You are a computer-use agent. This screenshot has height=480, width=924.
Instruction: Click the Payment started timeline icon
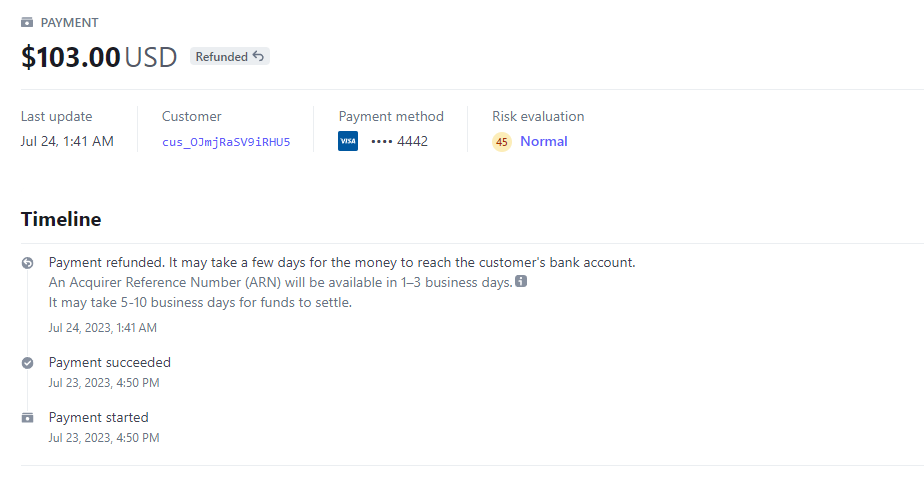point(28,418)
